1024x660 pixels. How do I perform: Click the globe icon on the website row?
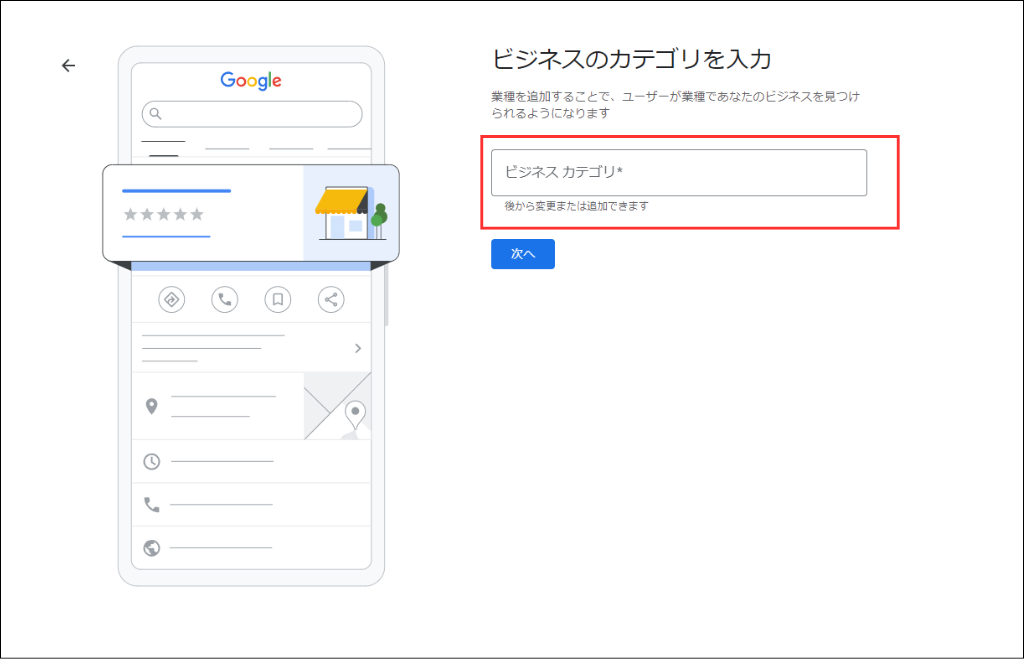coord(152,548)
